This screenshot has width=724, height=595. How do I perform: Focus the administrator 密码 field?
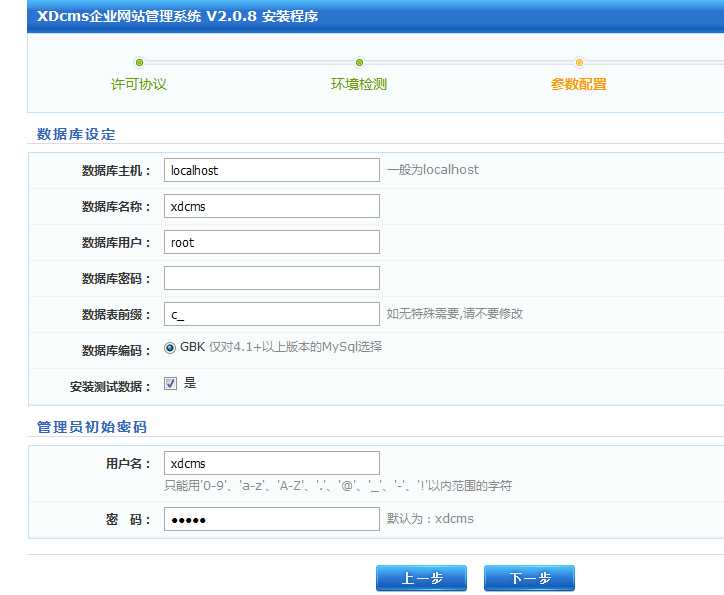(272, 519)
